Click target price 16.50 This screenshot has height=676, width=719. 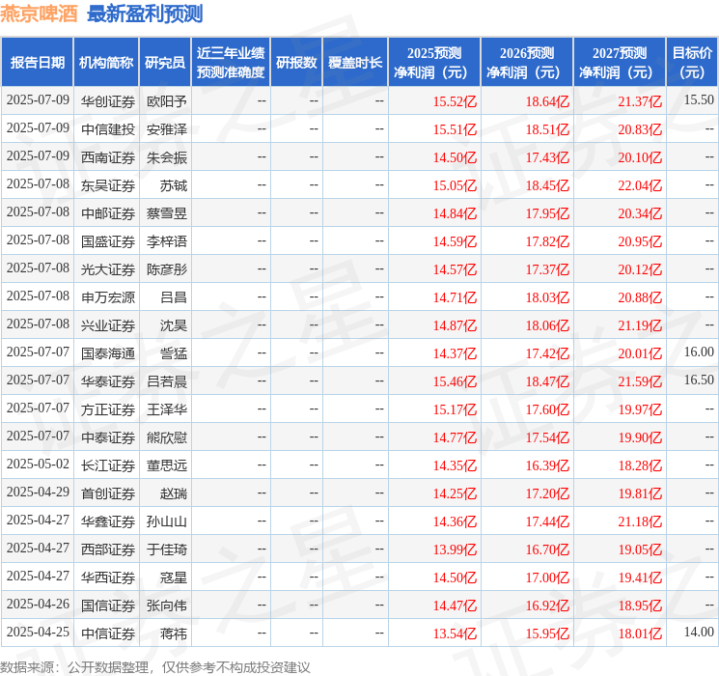point(699,380)
